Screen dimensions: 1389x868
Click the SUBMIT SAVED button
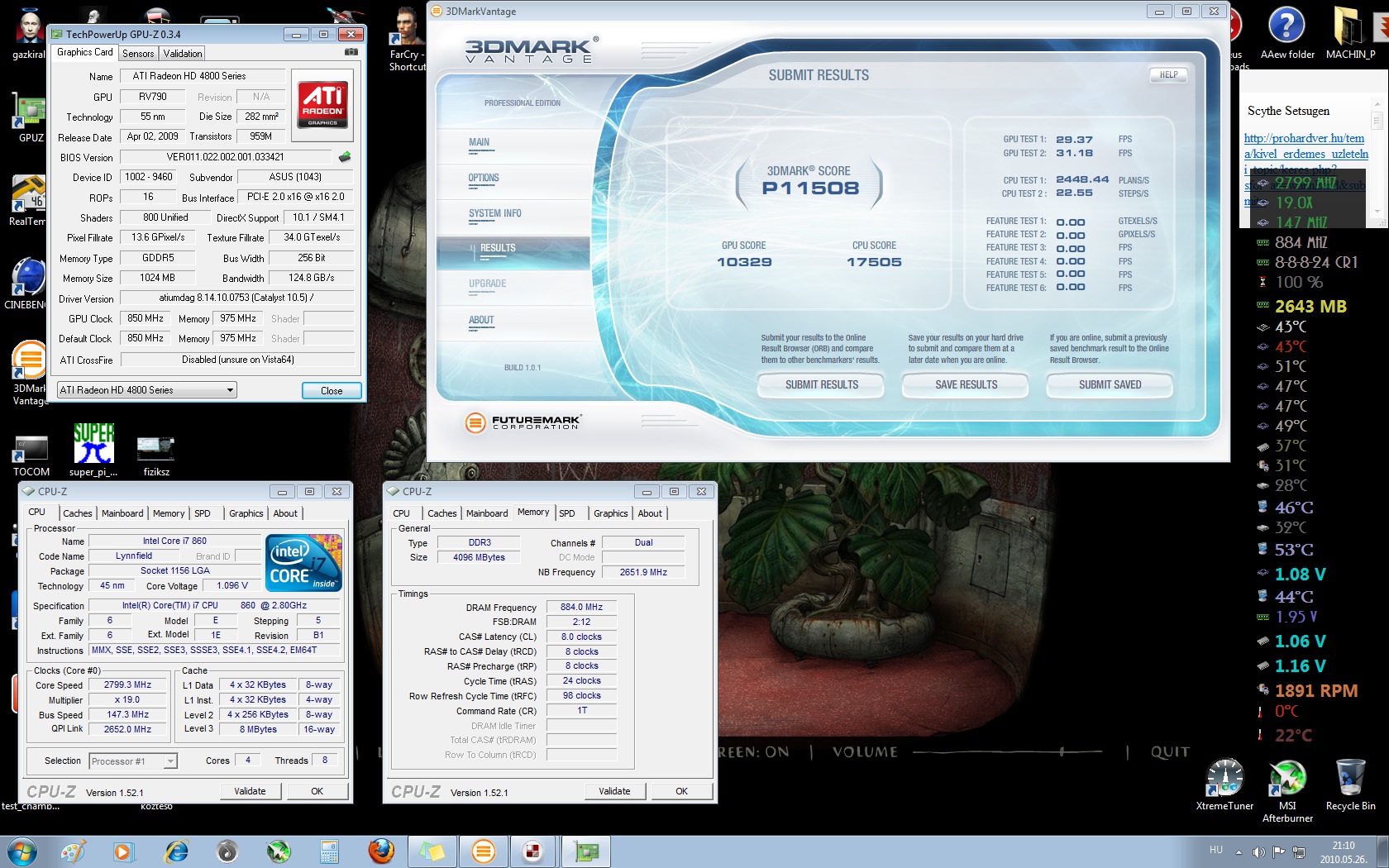(x=1110, y=385)
